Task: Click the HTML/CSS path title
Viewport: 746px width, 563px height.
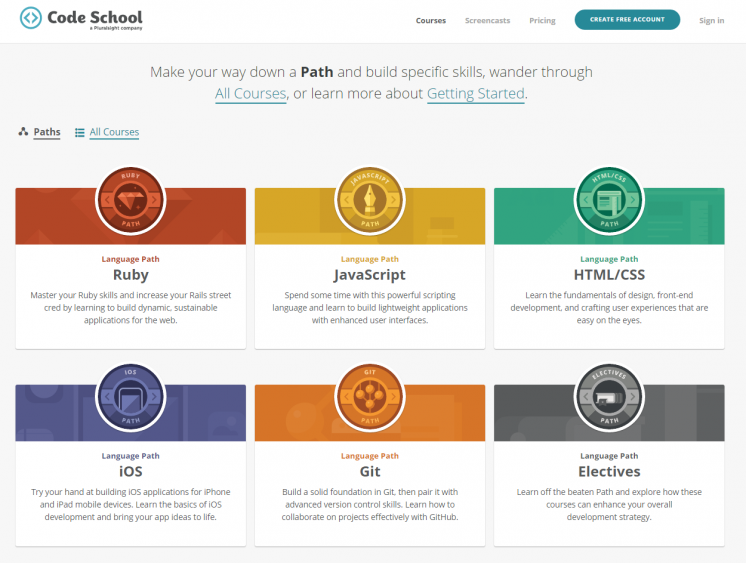Action: click(x=609, y=275)
